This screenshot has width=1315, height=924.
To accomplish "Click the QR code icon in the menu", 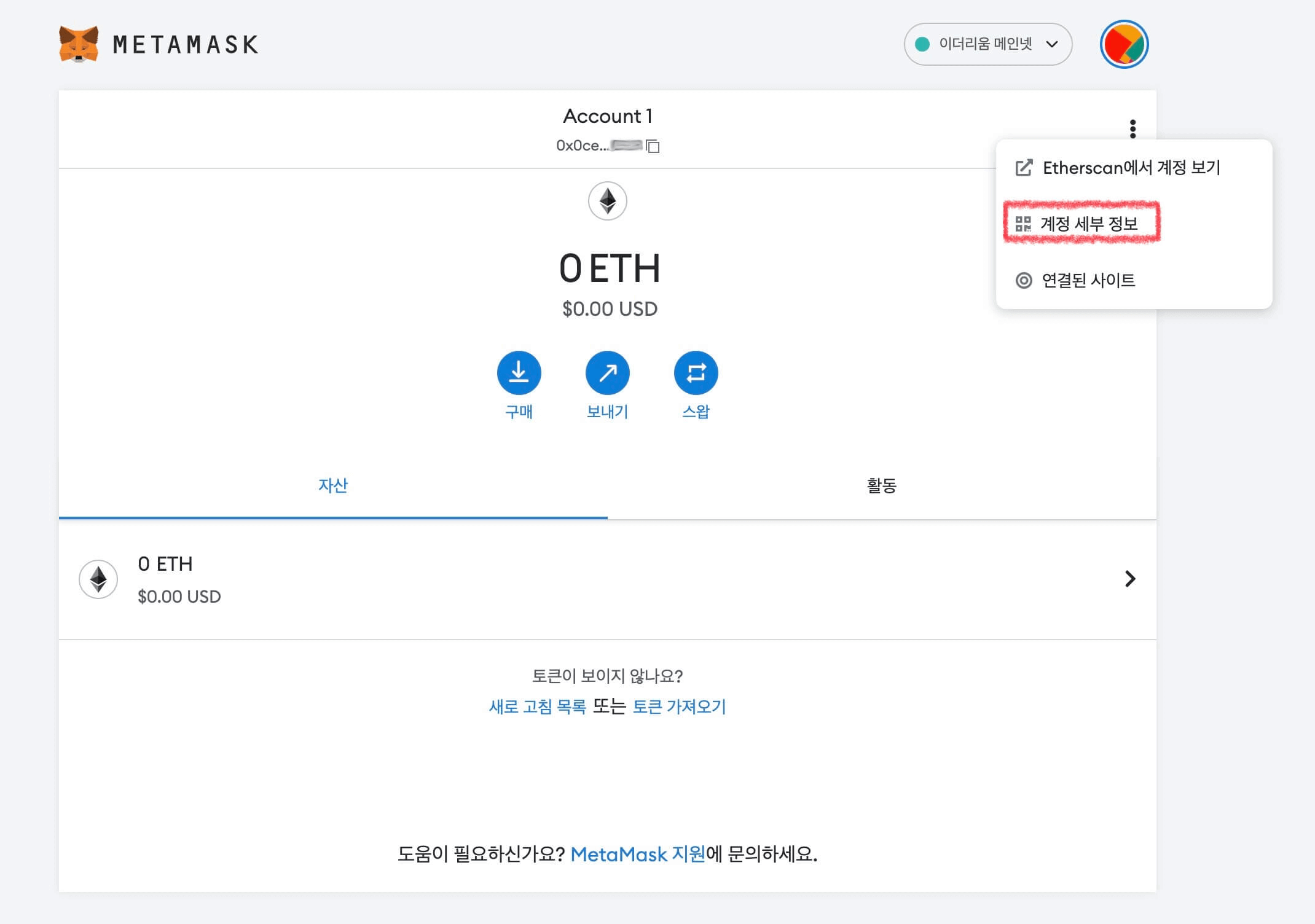I will [x=1023, y=224].
